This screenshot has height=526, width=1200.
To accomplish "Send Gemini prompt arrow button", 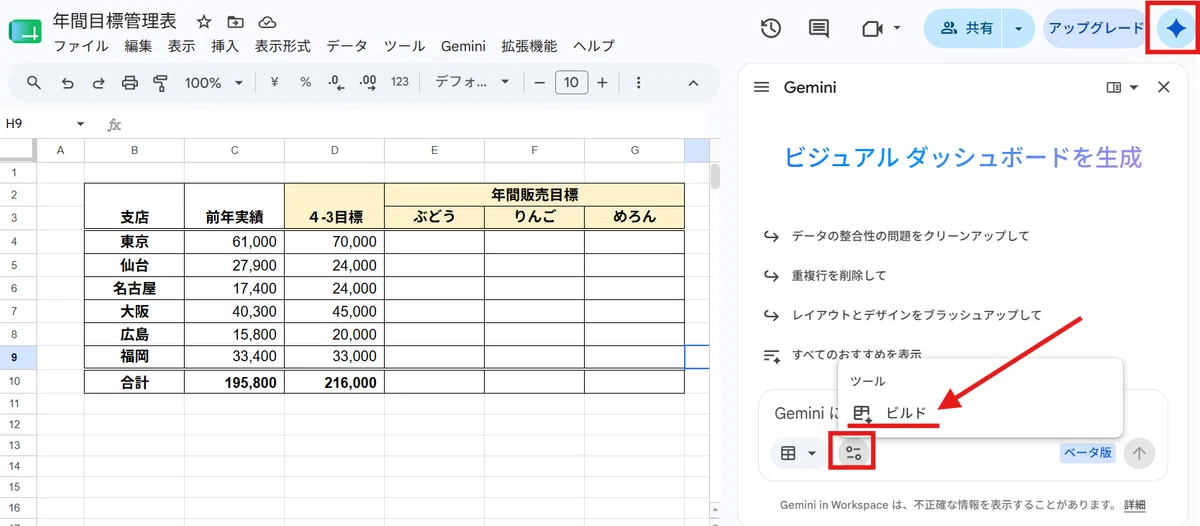I will (1138, 453).
